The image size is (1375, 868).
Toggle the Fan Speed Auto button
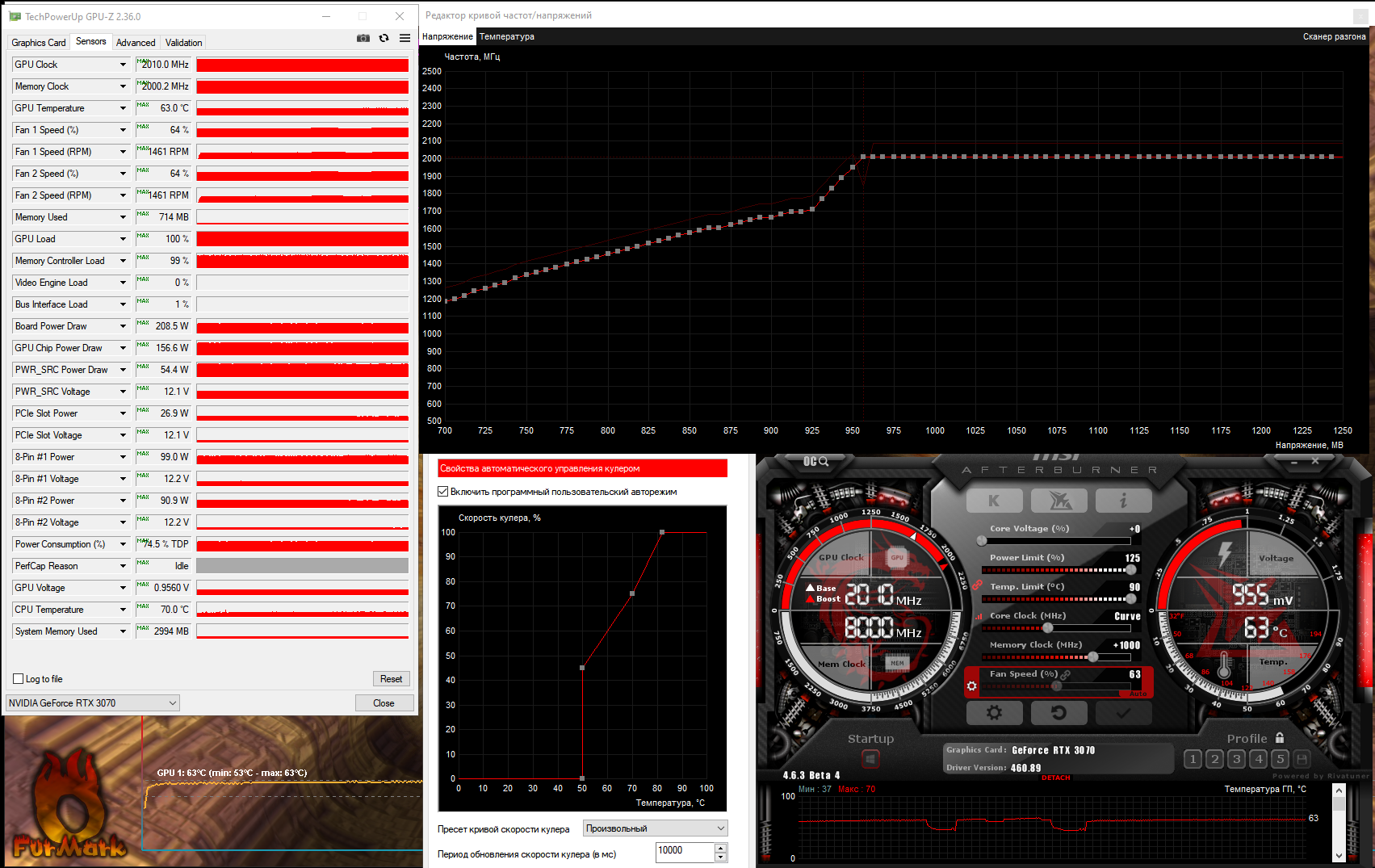(1138, 694)
